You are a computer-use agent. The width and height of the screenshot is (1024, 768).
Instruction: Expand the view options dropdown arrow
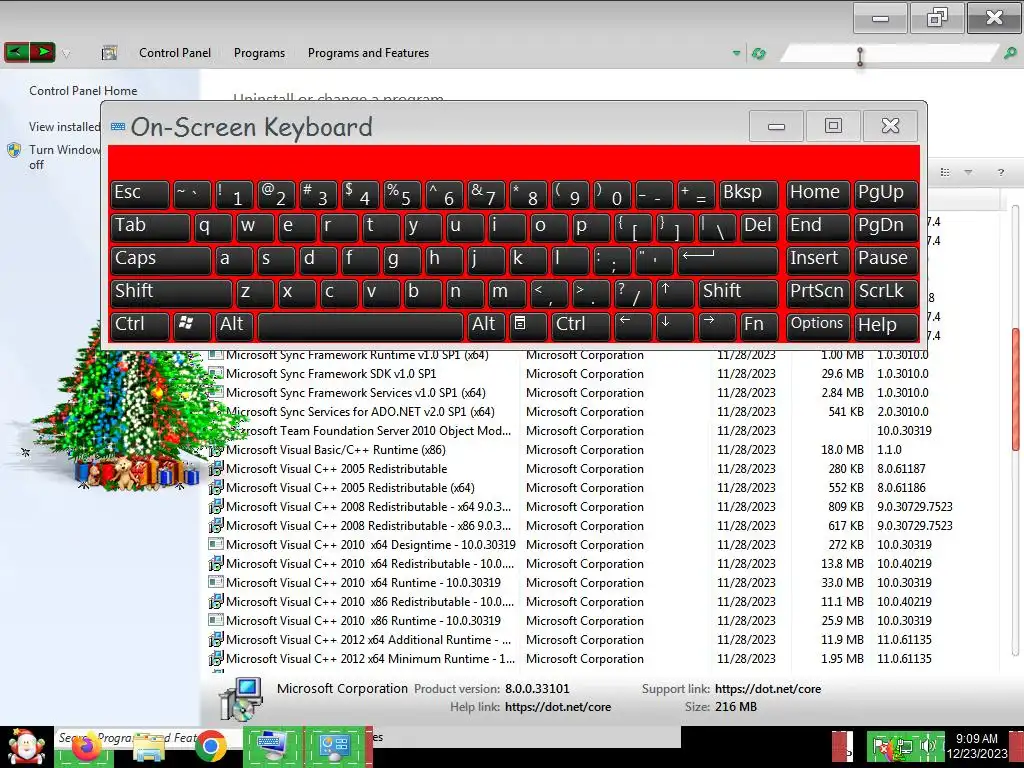[x=968, y=172]
